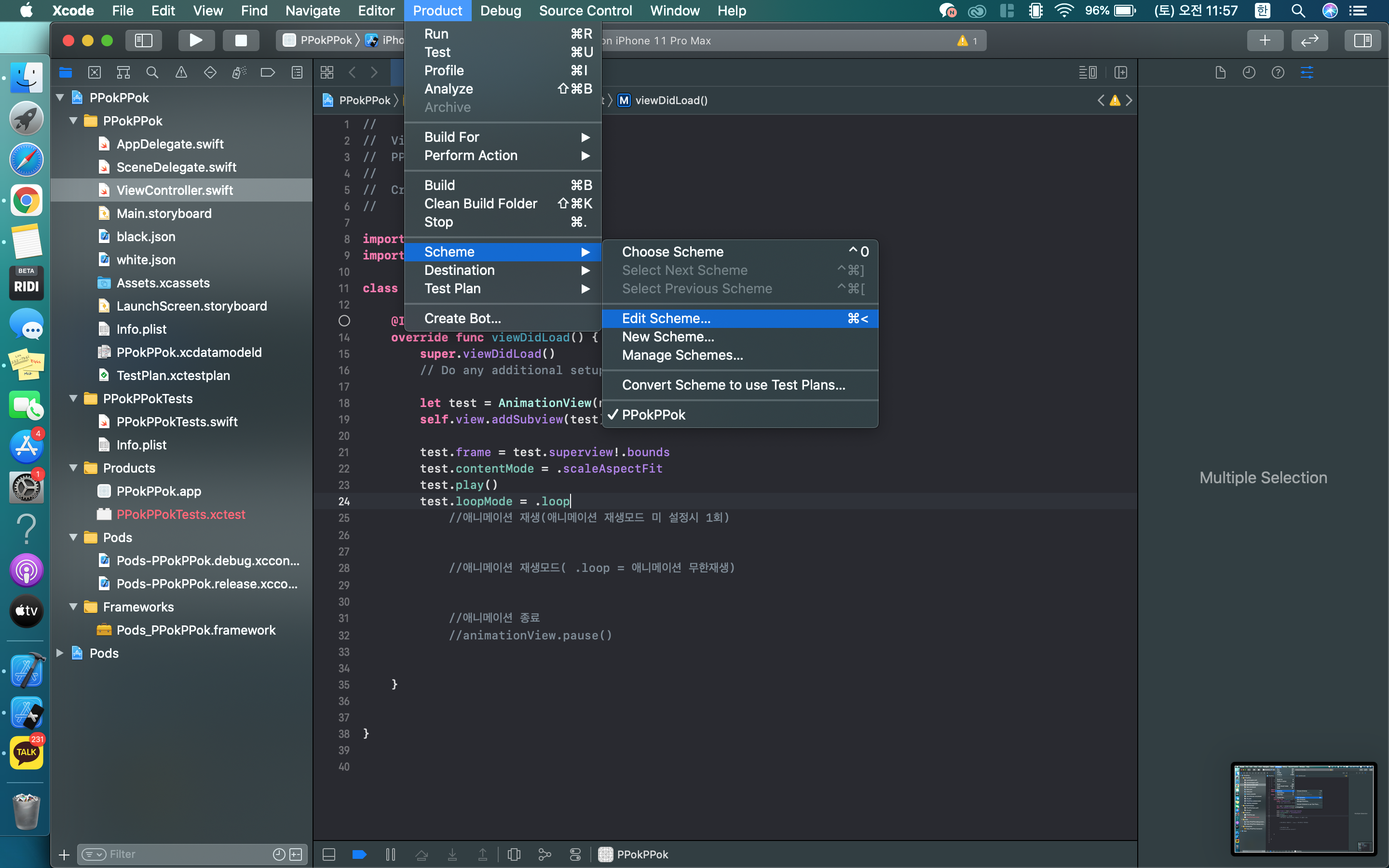Toggle the inspectors panel visibility button
This screenshot has width=1389, height=868.
(1362, 40)
